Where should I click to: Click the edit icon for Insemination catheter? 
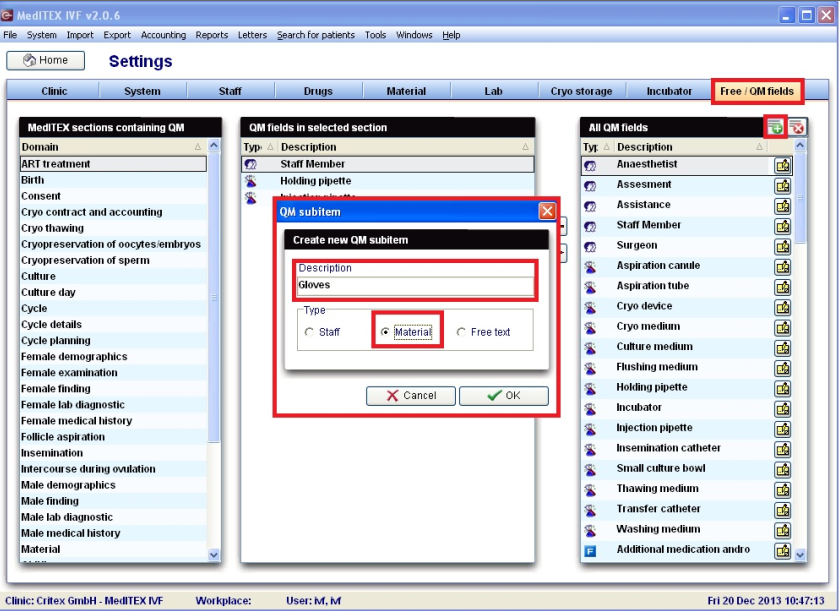783,450
